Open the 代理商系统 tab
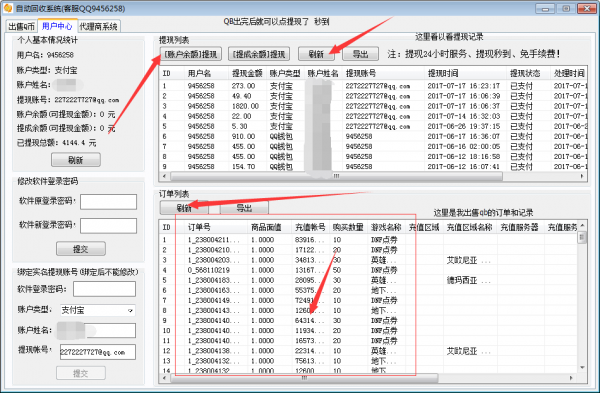The image size is (600, 393). [x=99, y=26]
